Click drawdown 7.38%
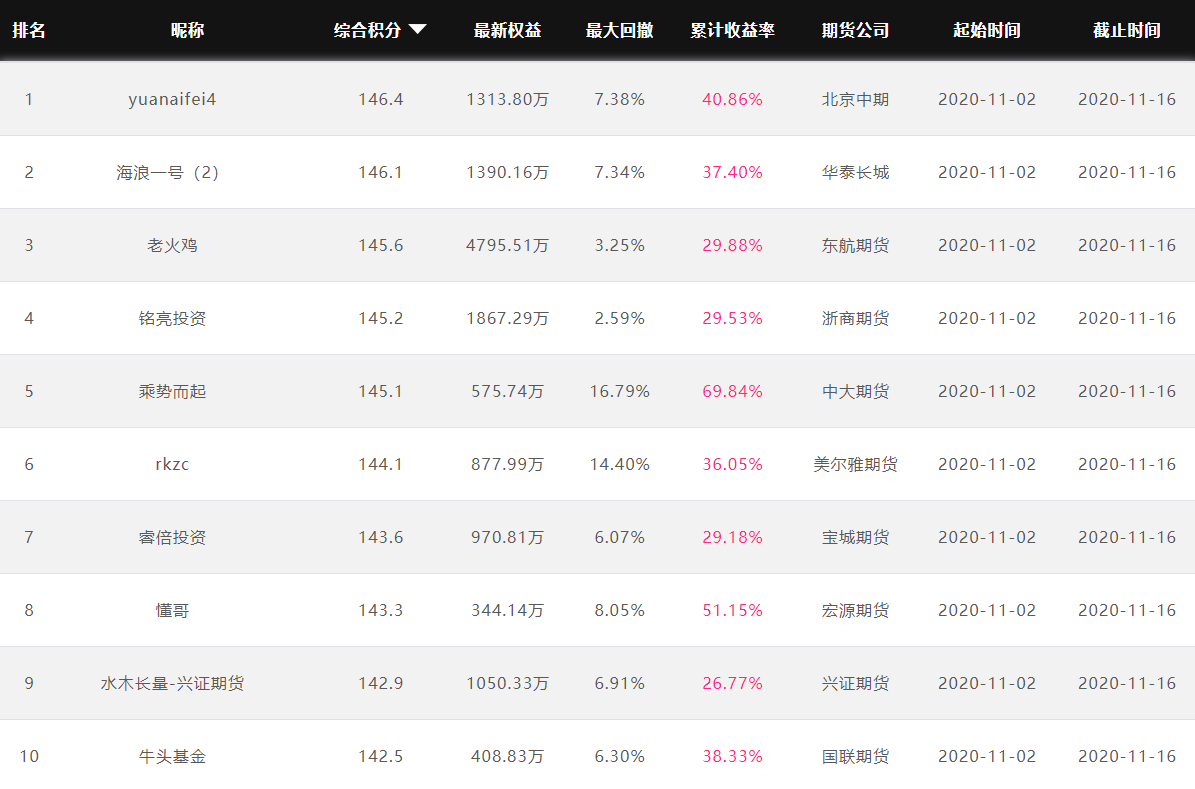 (x=620, y=99)
